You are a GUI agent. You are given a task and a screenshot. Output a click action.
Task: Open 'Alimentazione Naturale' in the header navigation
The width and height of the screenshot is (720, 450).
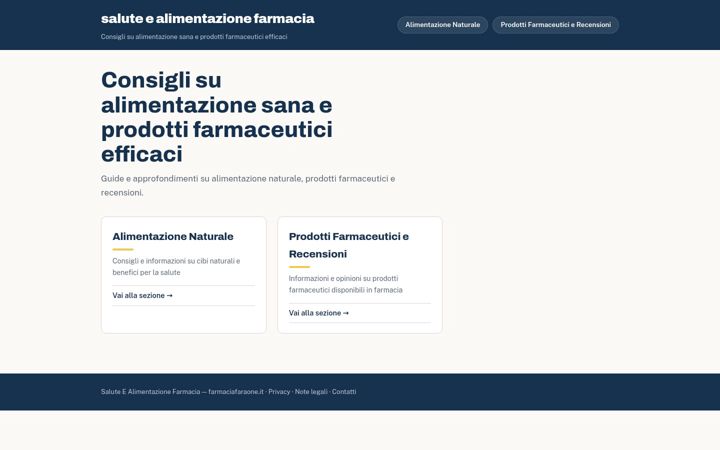pos(442,25)
